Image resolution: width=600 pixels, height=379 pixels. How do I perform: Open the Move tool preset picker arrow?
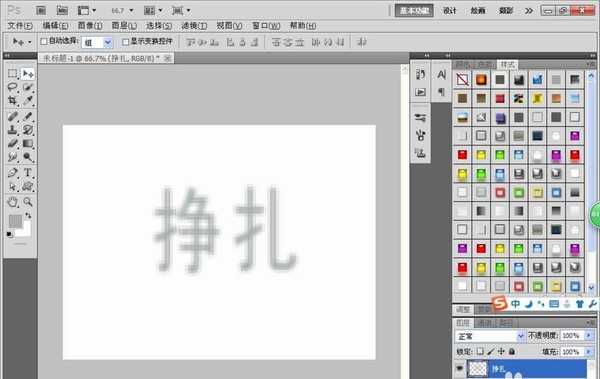[29, 42]
